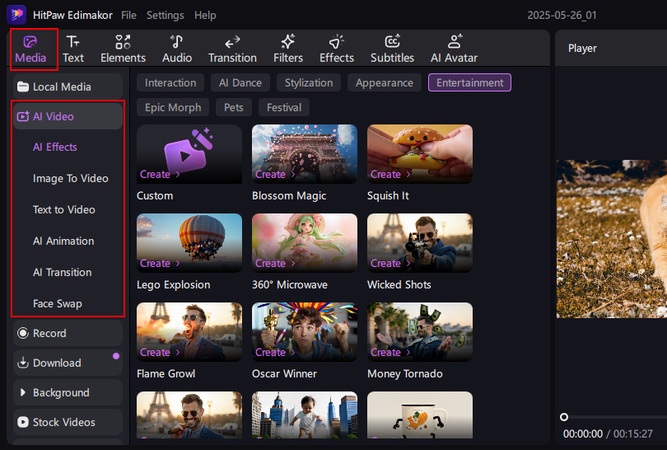Viewport: 667px width, 450px height.
Task: Open the AI Avatar tab
Action: [x=454, y=49]
